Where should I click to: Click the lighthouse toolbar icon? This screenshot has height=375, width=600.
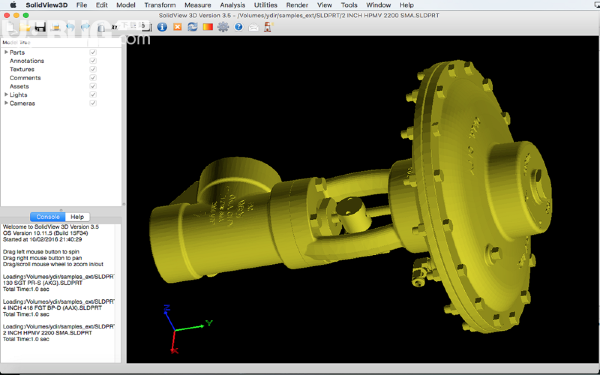pos(268,27)
